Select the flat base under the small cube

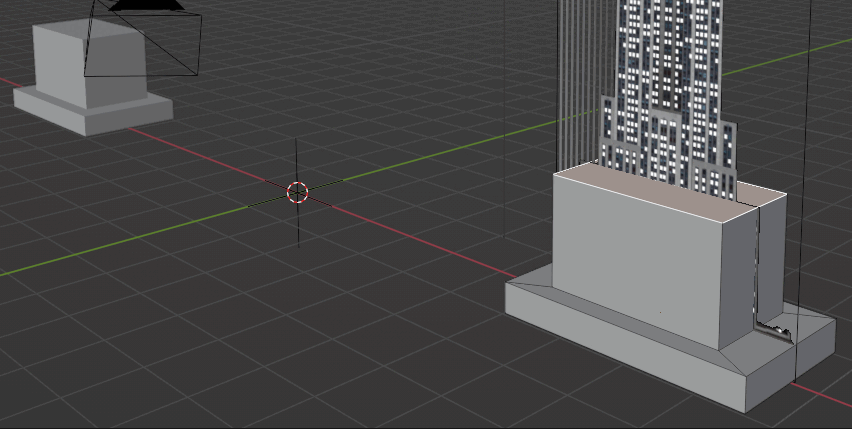pyautogui.click(x=93, y=111)
